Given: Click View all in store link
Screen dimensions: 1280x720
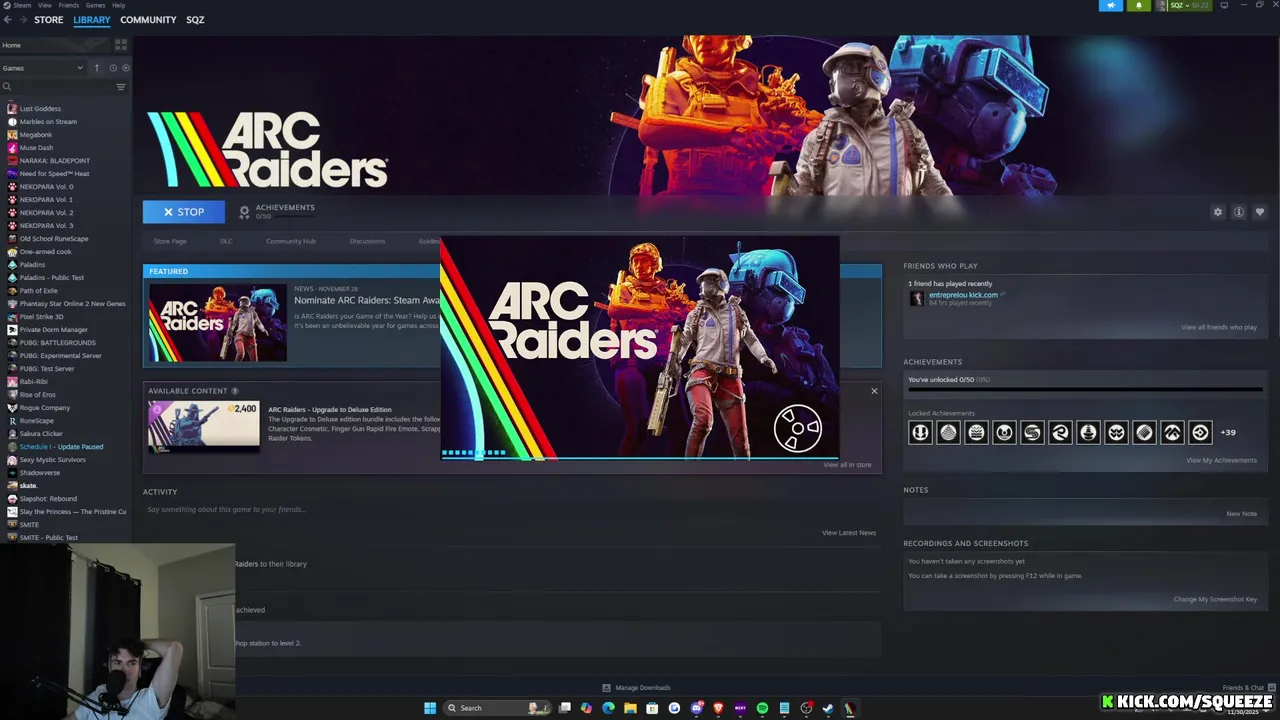Looking at the screenshot, I should 847,465.
